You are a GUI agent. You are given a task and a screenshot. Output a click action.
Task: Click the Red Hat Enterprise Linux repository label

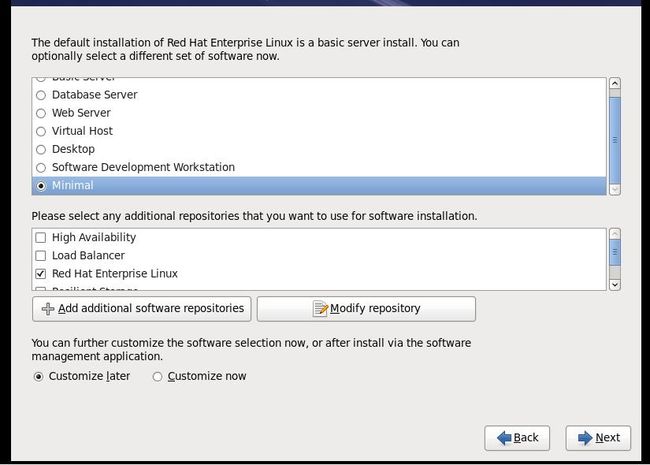115,274
